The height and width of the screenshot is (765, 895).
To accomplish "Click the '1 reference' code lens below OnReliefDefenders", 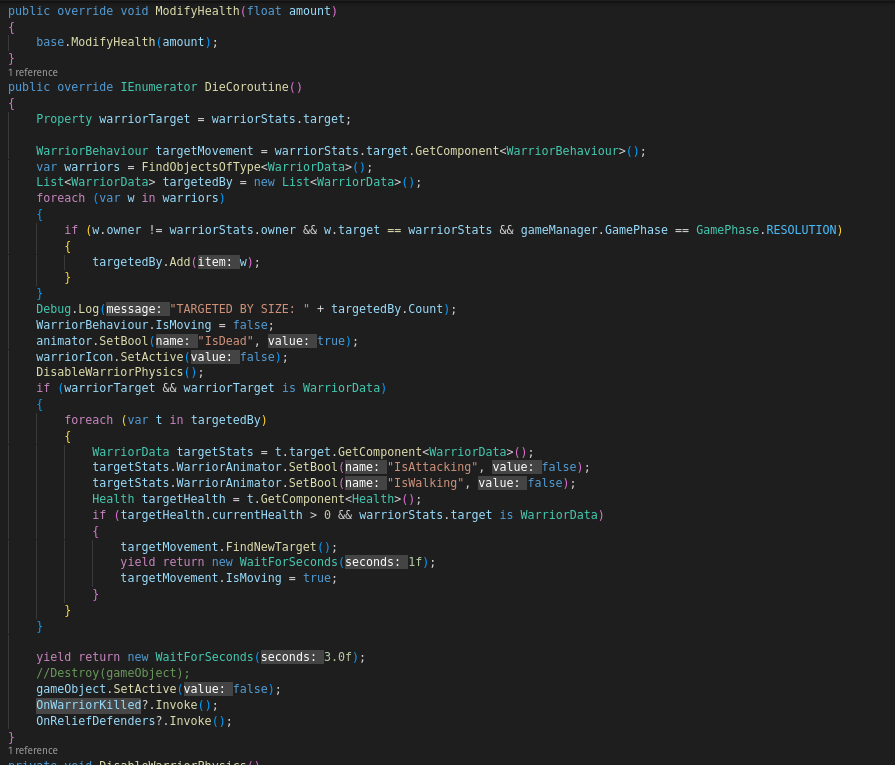I will (x=33, y=750).
